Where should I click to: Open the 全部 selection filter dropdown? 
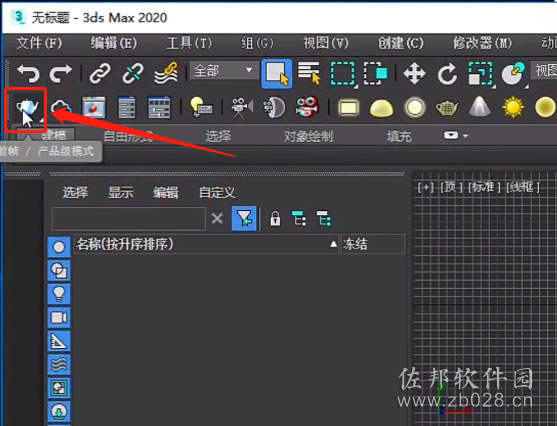(223, 70)
